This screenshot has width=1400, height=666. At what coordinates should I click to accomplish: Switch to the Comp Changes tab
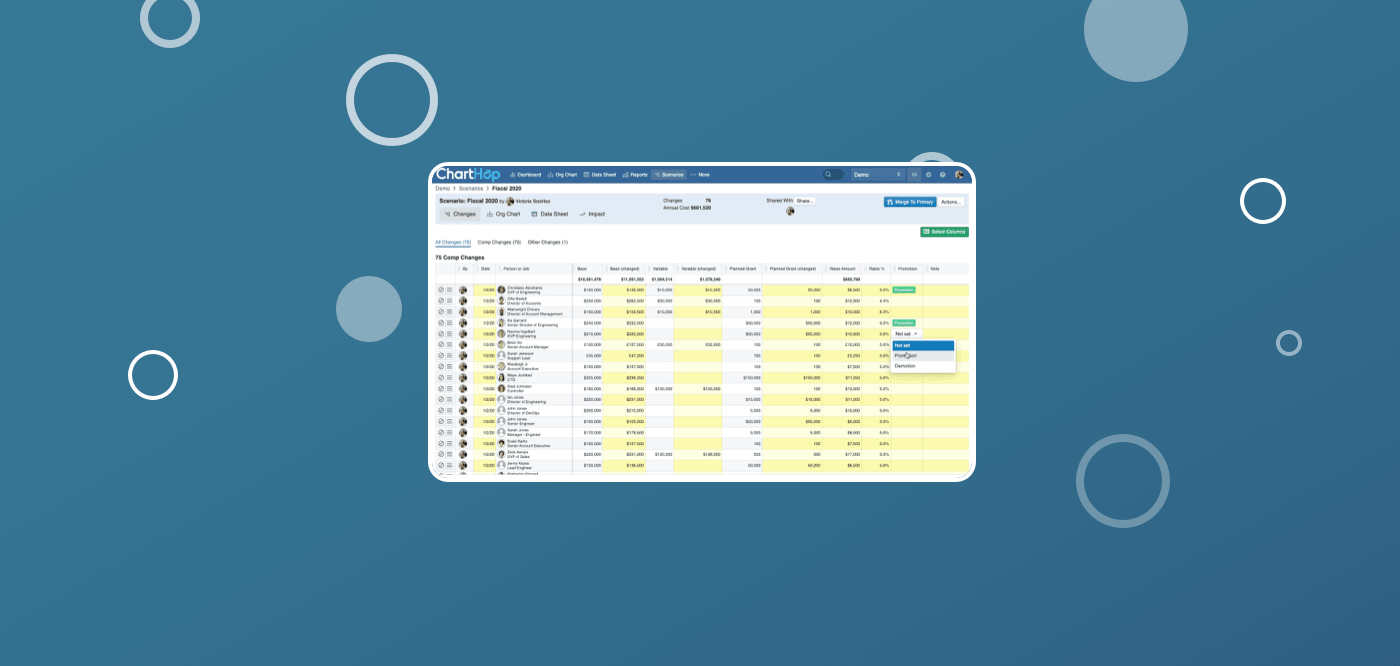tap(499, 242)
